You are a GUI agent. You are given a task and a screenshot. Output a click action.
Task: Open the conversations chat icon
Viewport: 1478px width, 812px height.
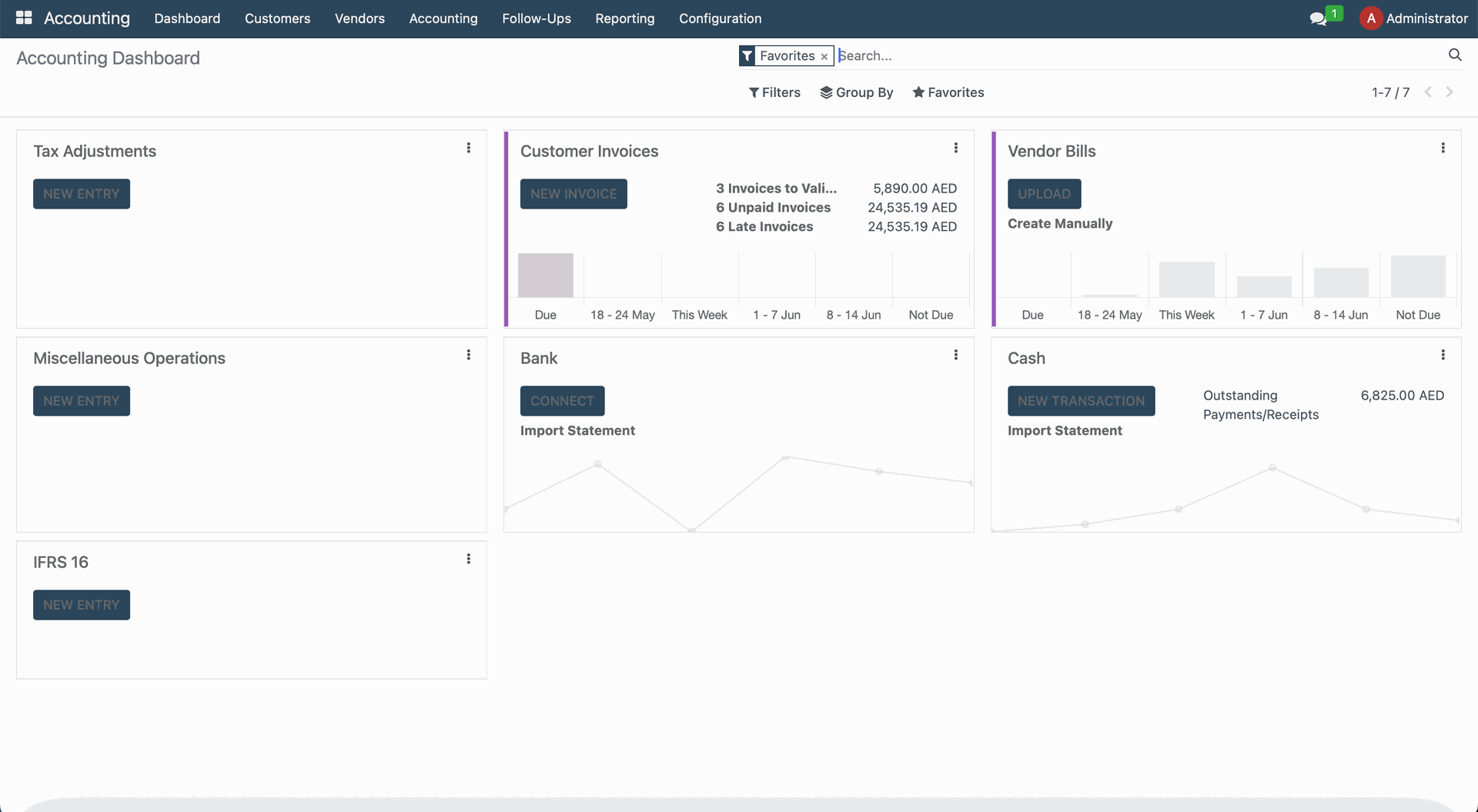[x=1318, y=18]
